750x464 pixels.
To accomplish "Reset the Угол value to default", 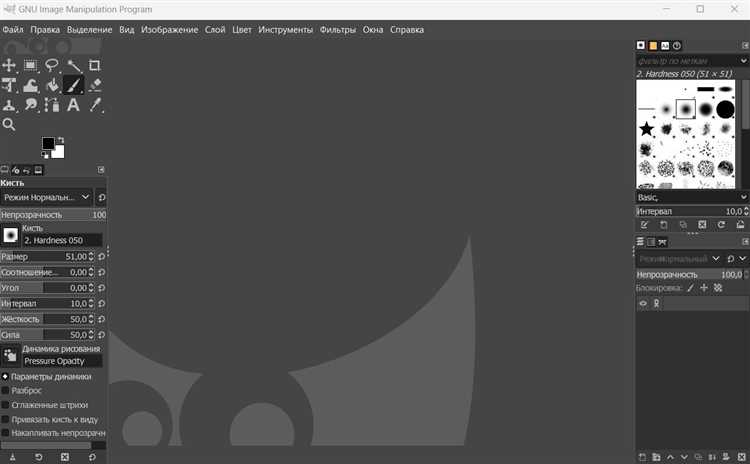I will [101, 288].
